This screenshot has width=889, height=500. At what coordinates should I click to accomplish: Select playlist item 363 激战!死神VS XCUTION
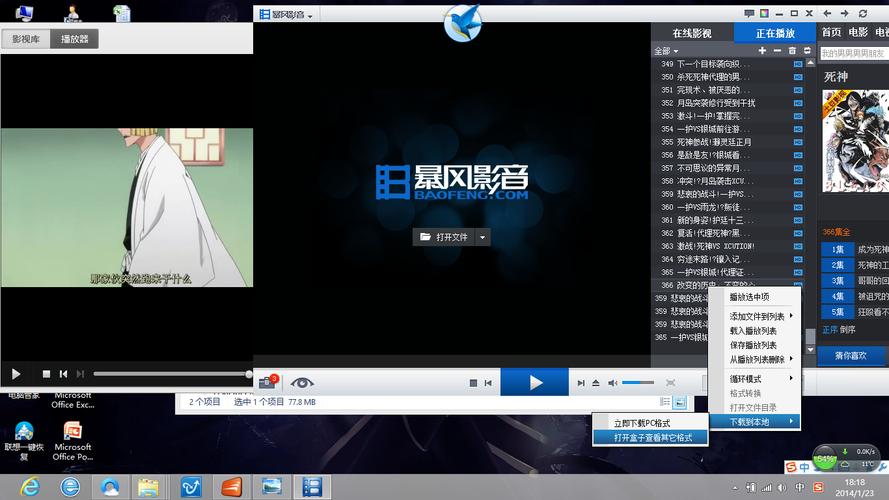click(727, 247)
